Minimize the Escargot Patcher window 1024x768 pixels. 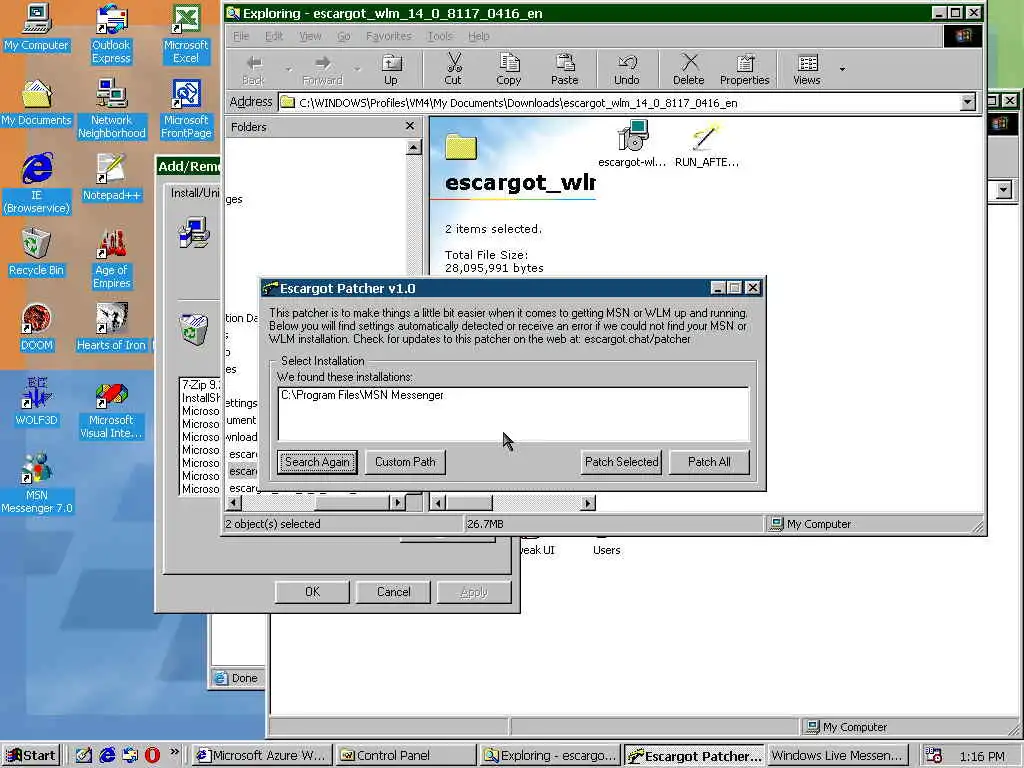(718, 288)
